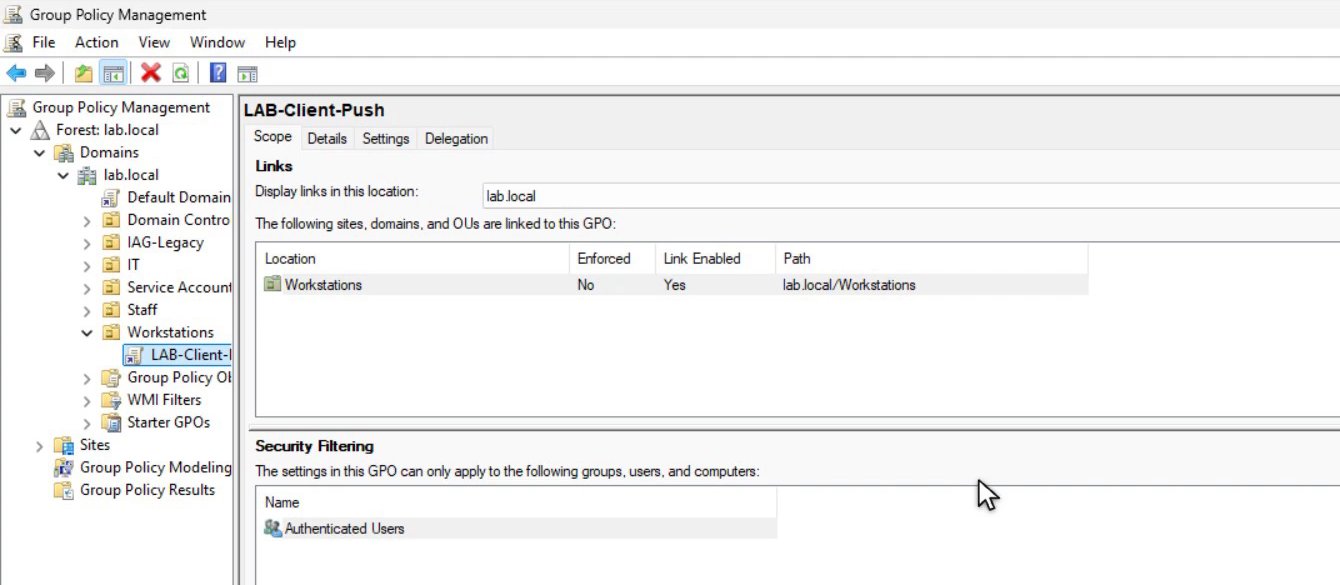1340x585 pixels.
Task: Click the Default Domain policy GPO icon
Action: [x=111, y=198]
